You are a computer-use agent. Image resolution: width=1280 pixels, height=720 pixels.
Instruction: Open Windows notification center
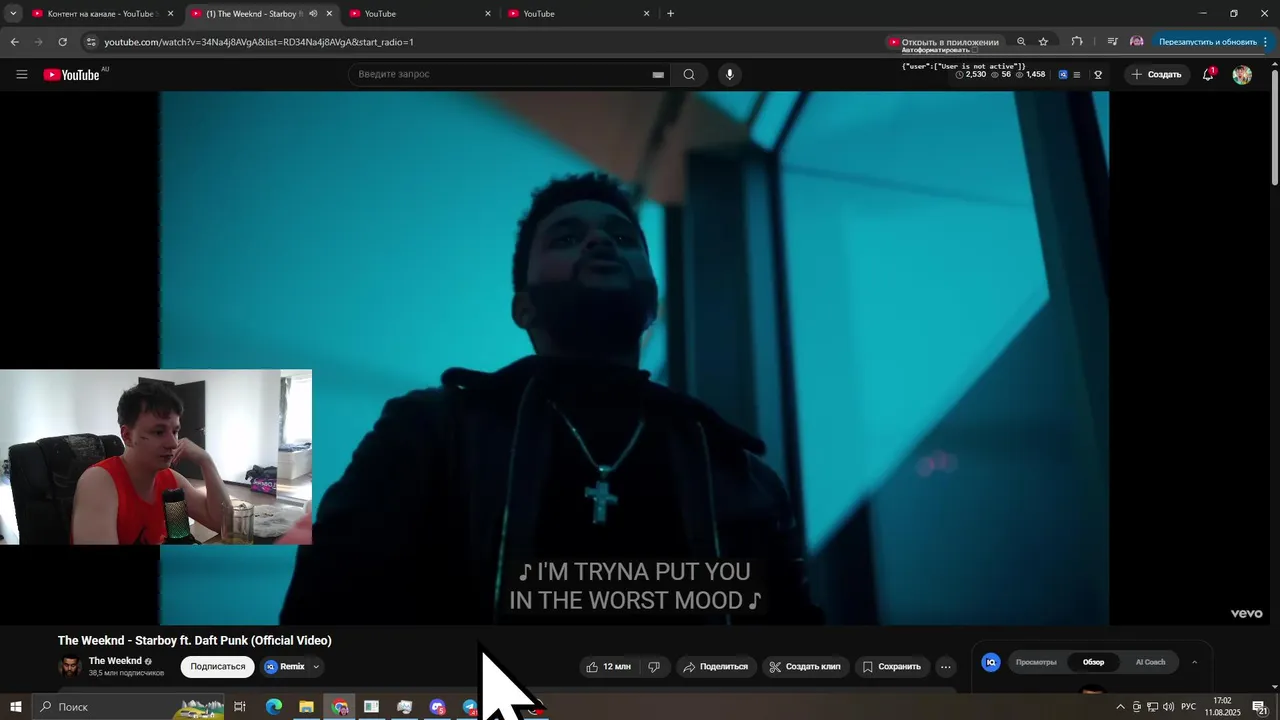point(1260,707)
